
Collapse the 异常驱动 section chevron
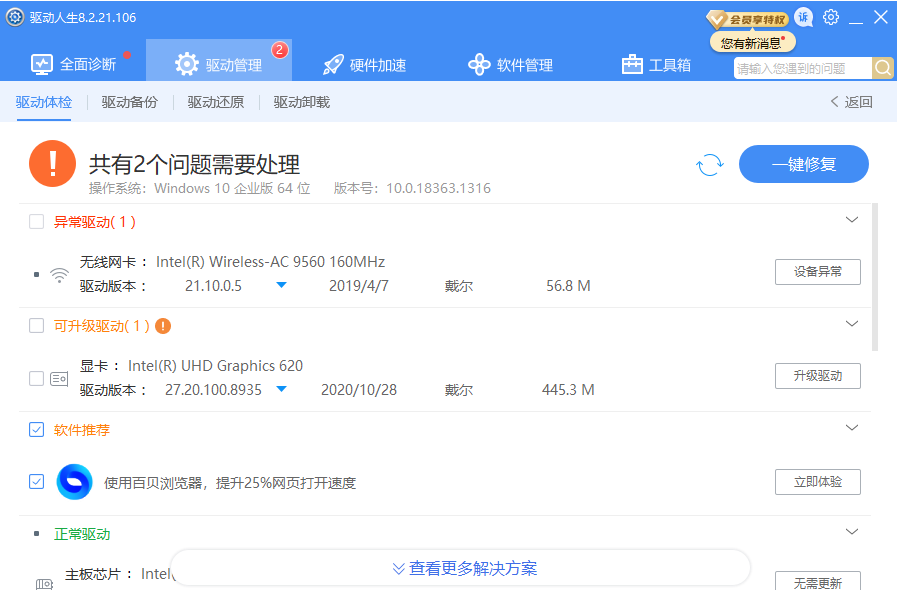click(x=852, y=220)
